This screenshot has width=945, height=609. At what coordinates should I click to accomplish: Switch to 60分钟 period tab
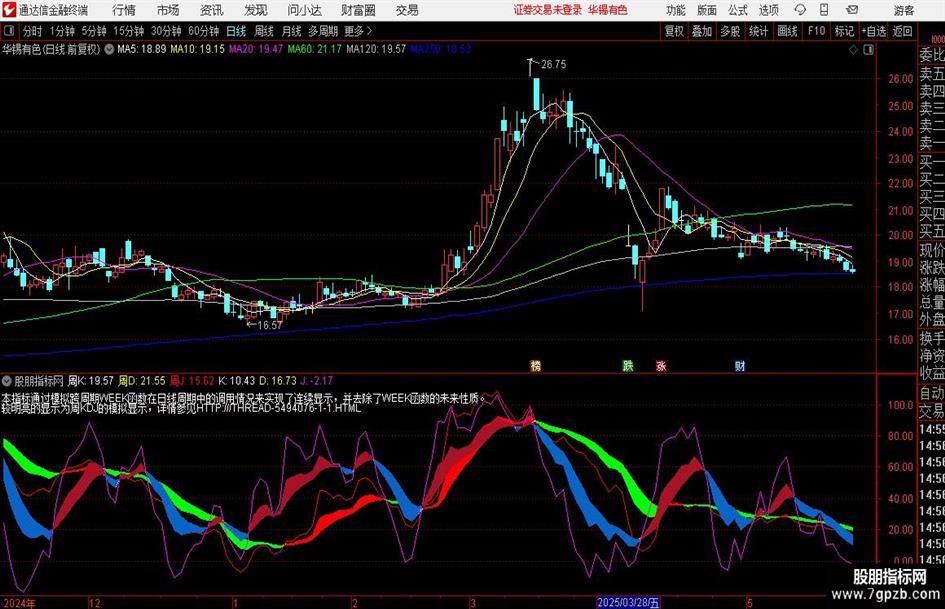(203, 31)
